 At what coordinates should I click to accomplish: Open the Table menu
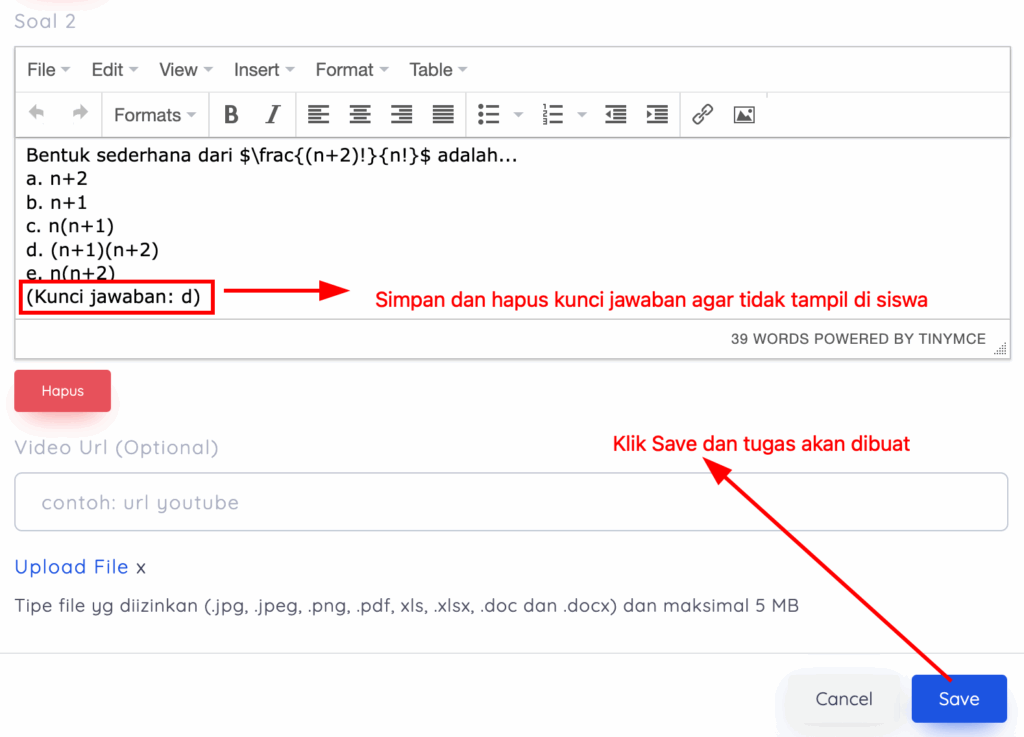(431, 69)
